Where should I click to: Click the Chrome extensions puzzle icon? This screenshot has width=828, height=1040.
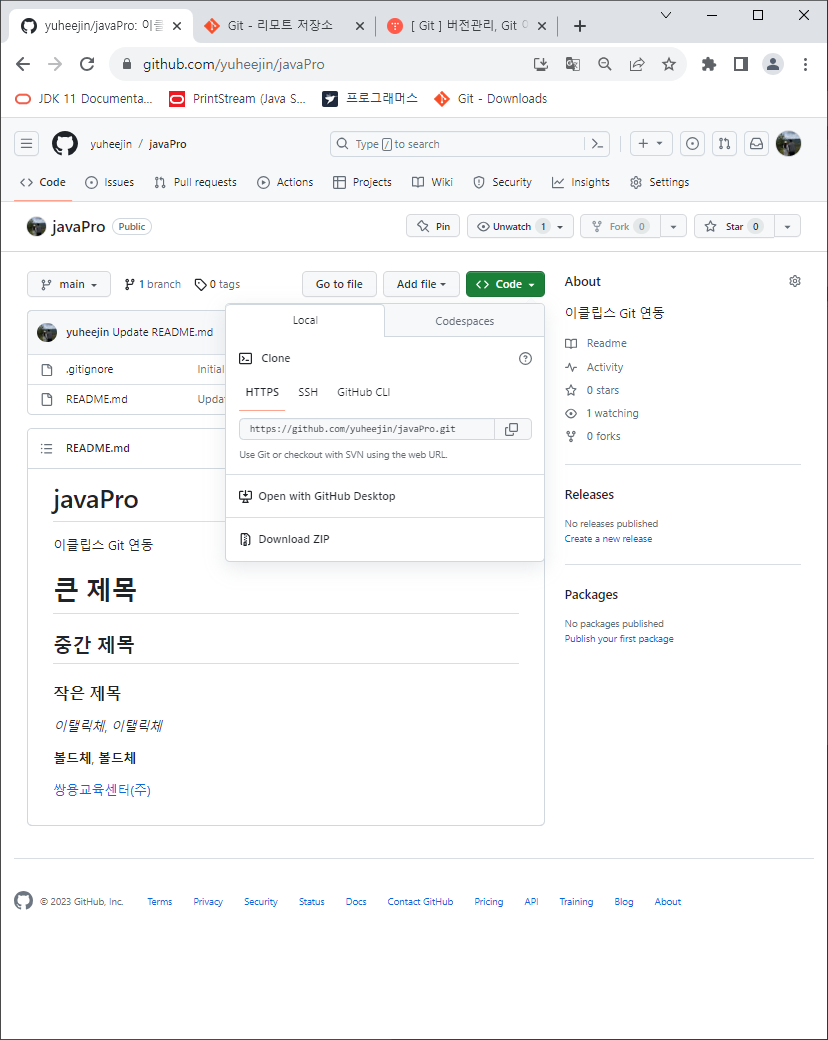[x=709, y=64]
